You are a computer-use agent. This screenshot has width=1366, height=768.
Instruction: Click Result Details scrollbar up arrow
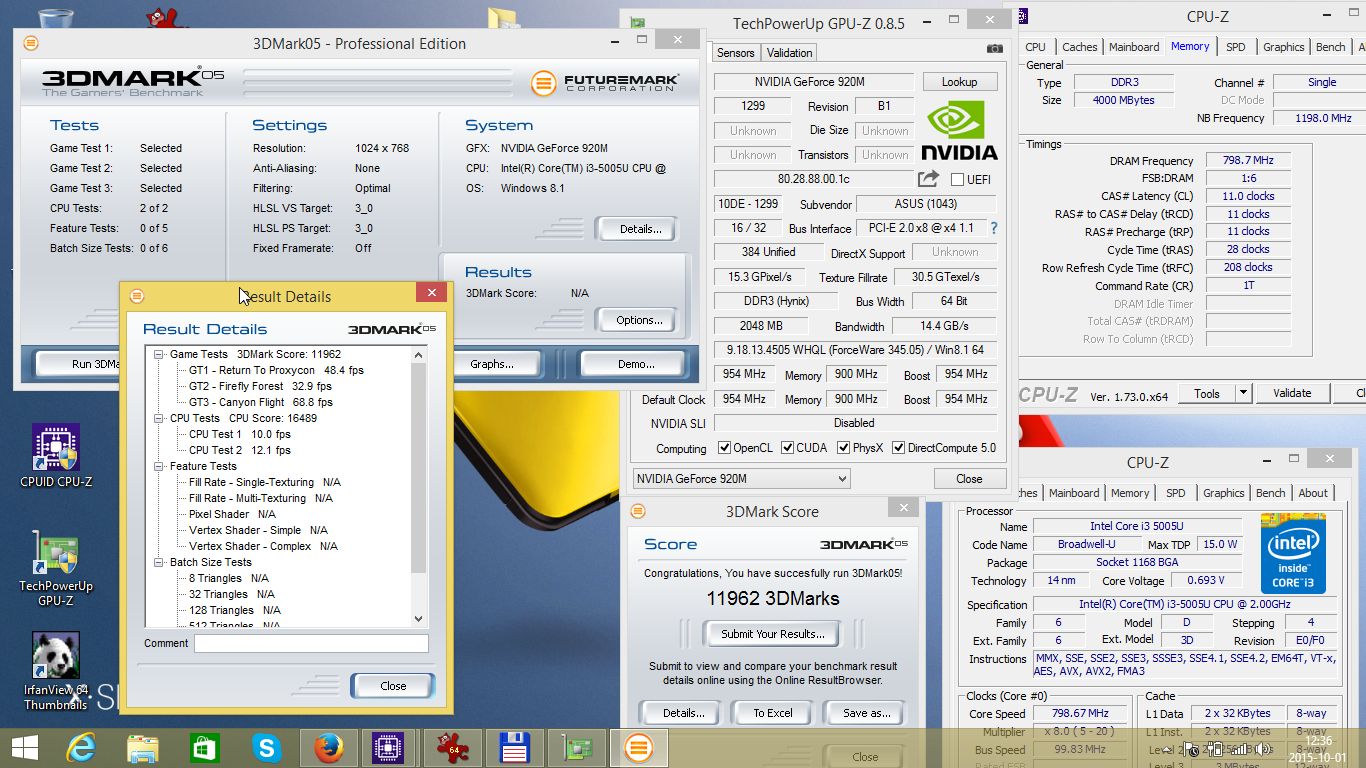(x=418, y=354)
